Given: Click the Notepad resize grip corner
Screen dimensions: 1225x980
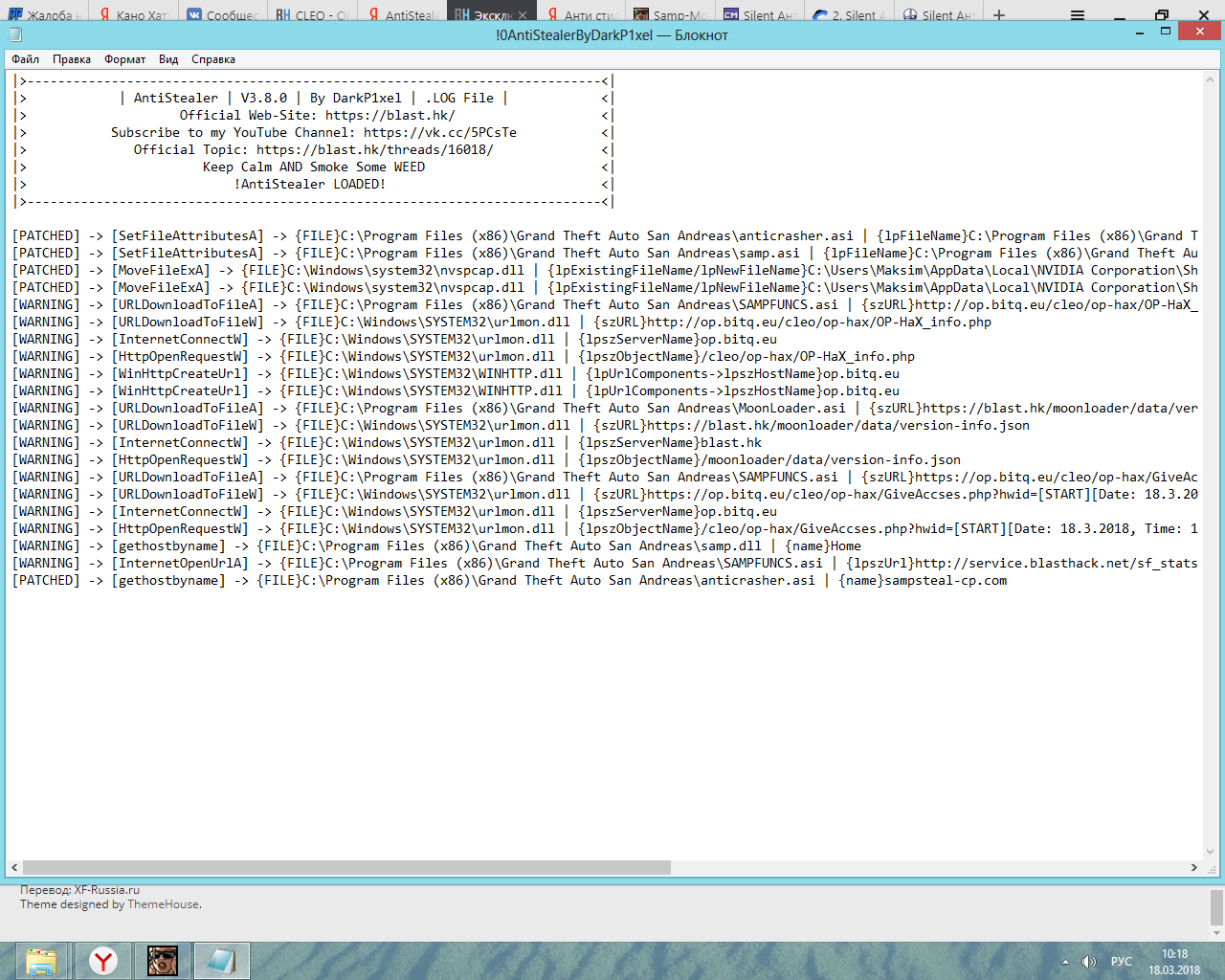Looking at the screenshot, I should click(x=1211, y=868).
